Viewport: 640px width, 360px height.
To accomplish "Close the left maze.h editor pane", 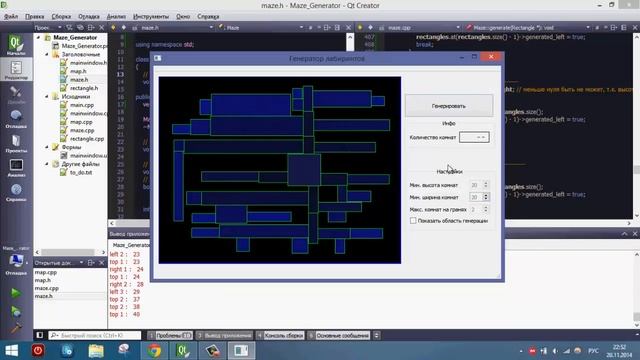I will pos(348,27).
